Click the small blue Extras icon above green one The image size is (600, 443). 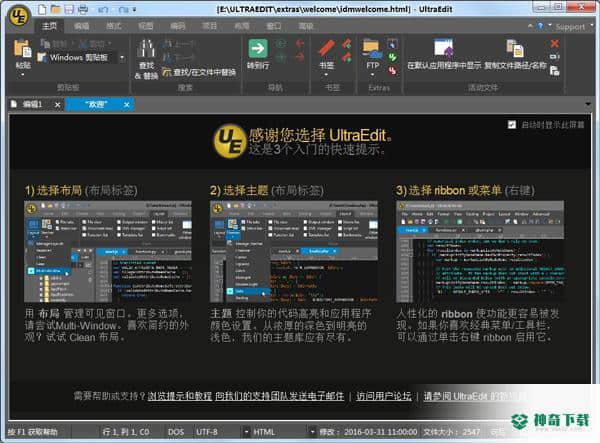[392, 44]
